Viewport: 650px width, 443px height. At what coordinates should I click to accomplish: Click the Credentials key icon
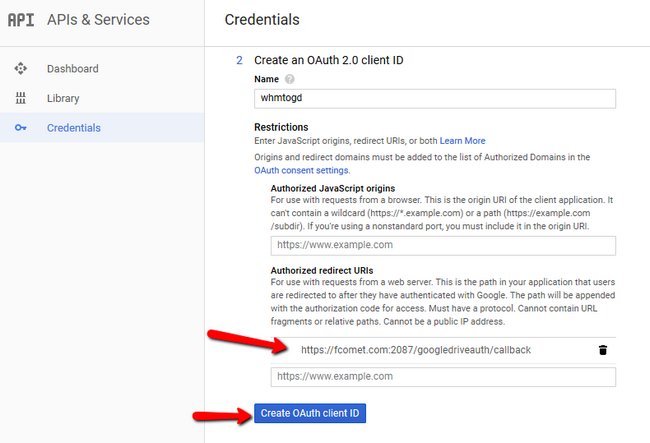click(21, 128)
